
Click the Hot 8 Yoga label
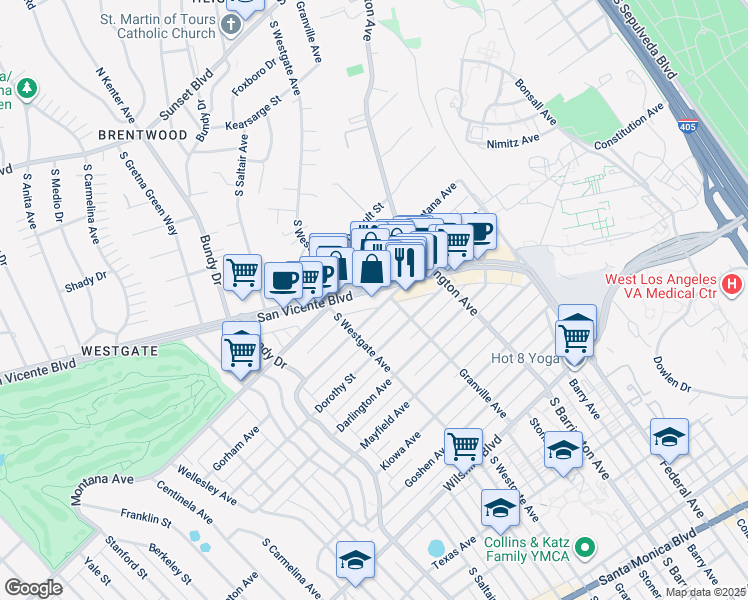(x=525, y=358)
